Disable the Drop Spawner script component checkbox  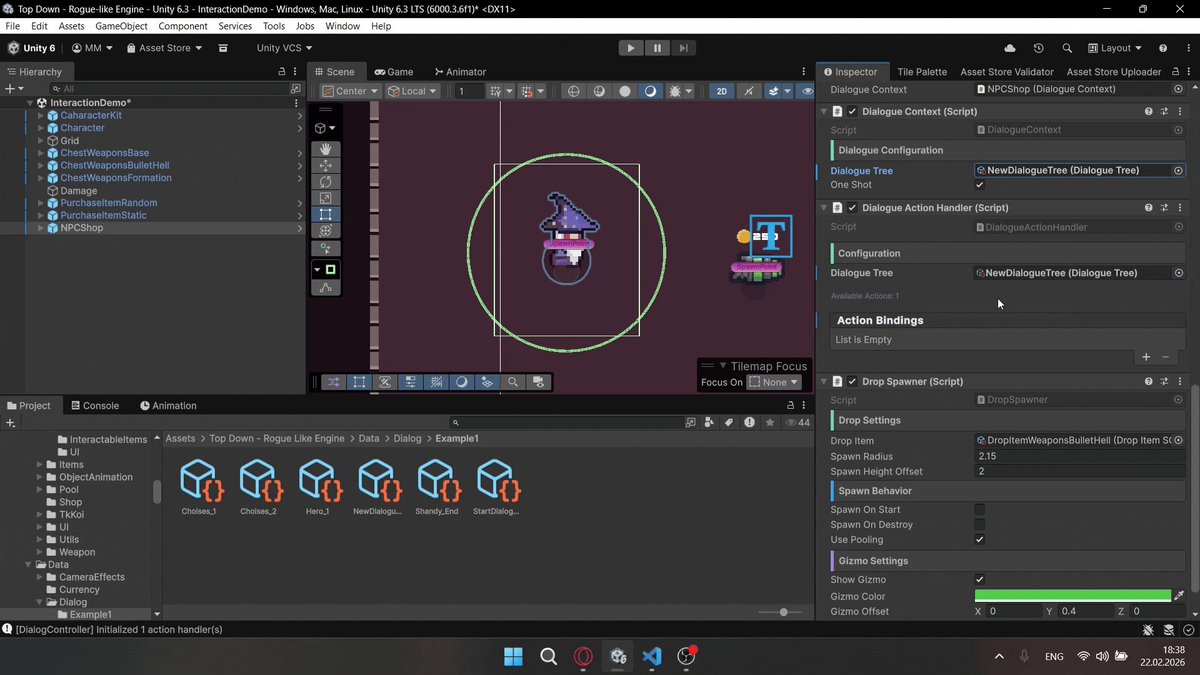pyautogui.click(x=852, y=382)
